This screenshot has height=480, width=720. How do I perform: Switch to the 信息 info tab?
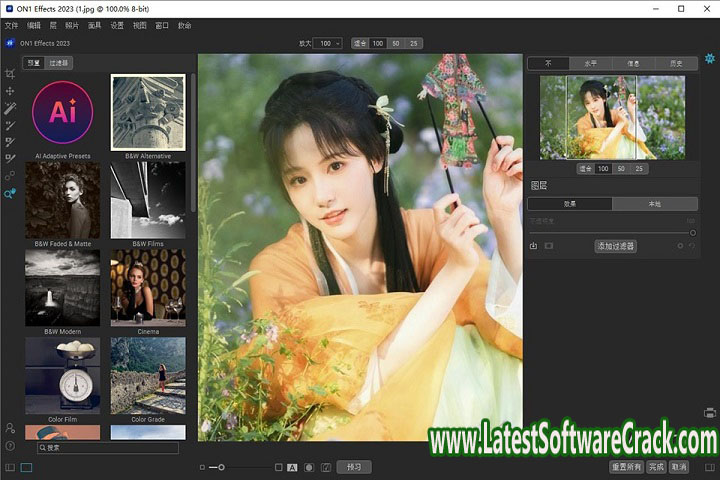(x=633, y=63)
